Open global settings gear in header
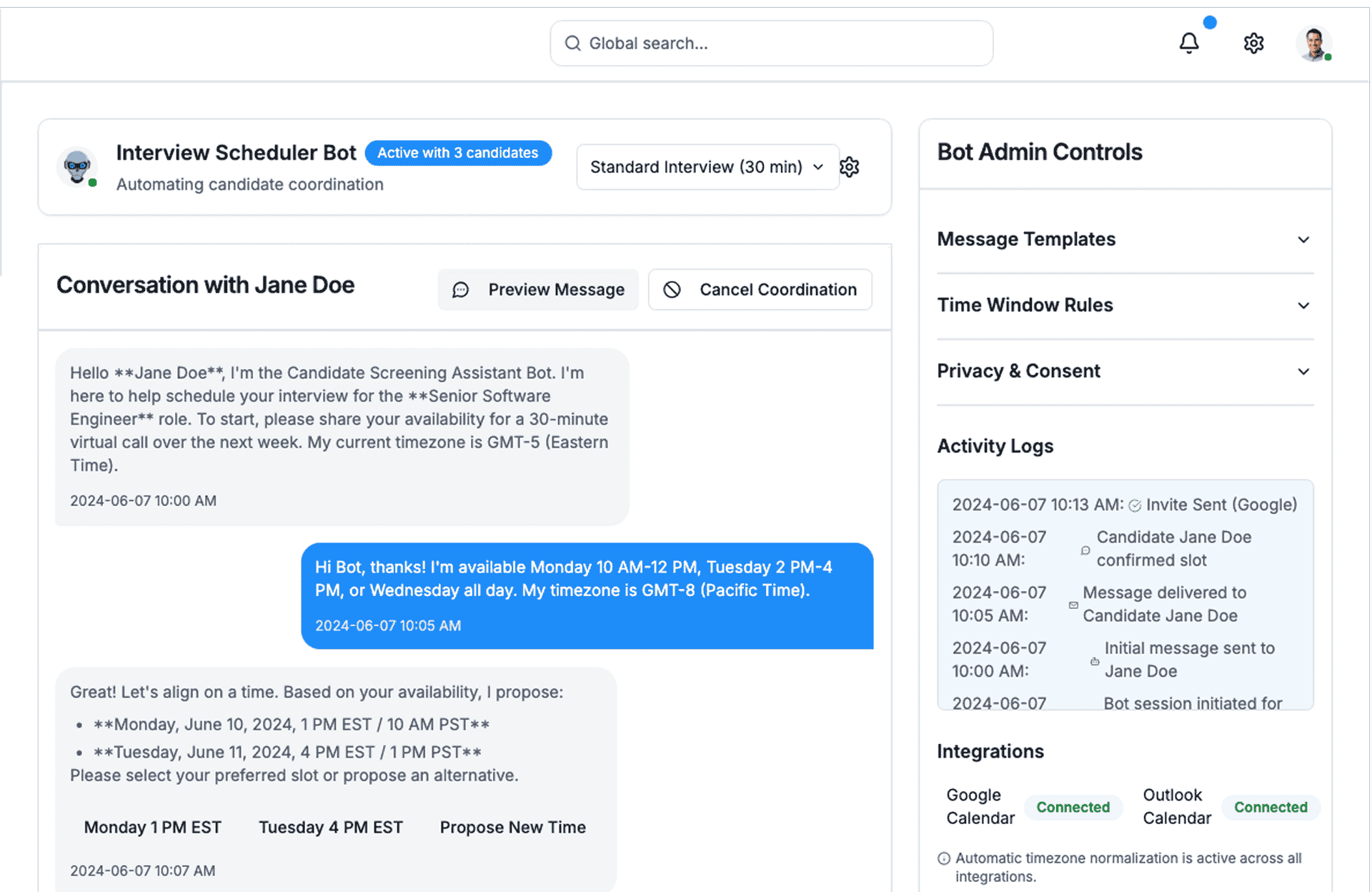This screenshot has height=892, width=1372. [x=1253, y=44]
